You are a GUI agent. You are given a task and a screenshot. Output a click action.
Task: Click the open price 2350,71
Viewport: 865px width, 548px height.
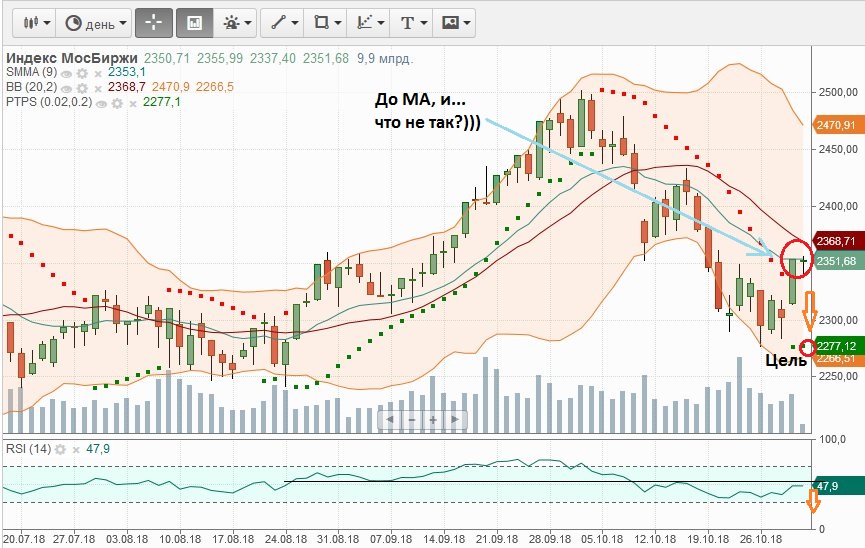(167, 58)
